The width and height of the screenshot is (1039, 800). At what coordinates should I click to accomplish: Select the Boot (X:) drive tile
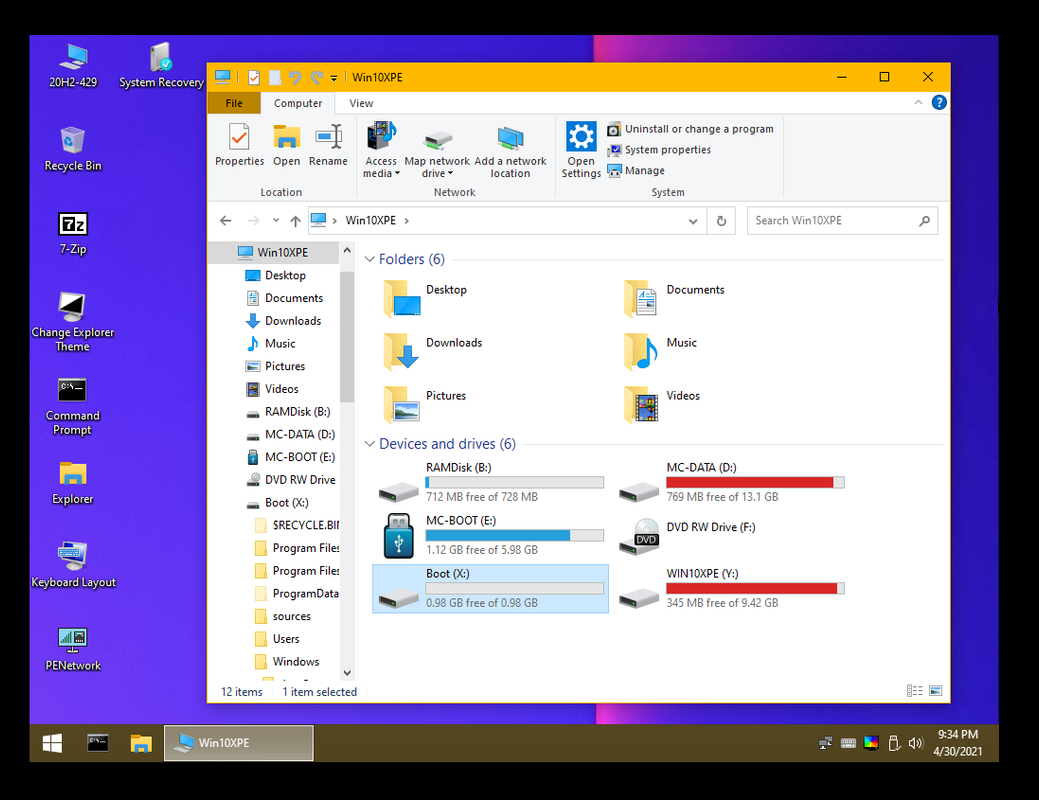point(490,589)
